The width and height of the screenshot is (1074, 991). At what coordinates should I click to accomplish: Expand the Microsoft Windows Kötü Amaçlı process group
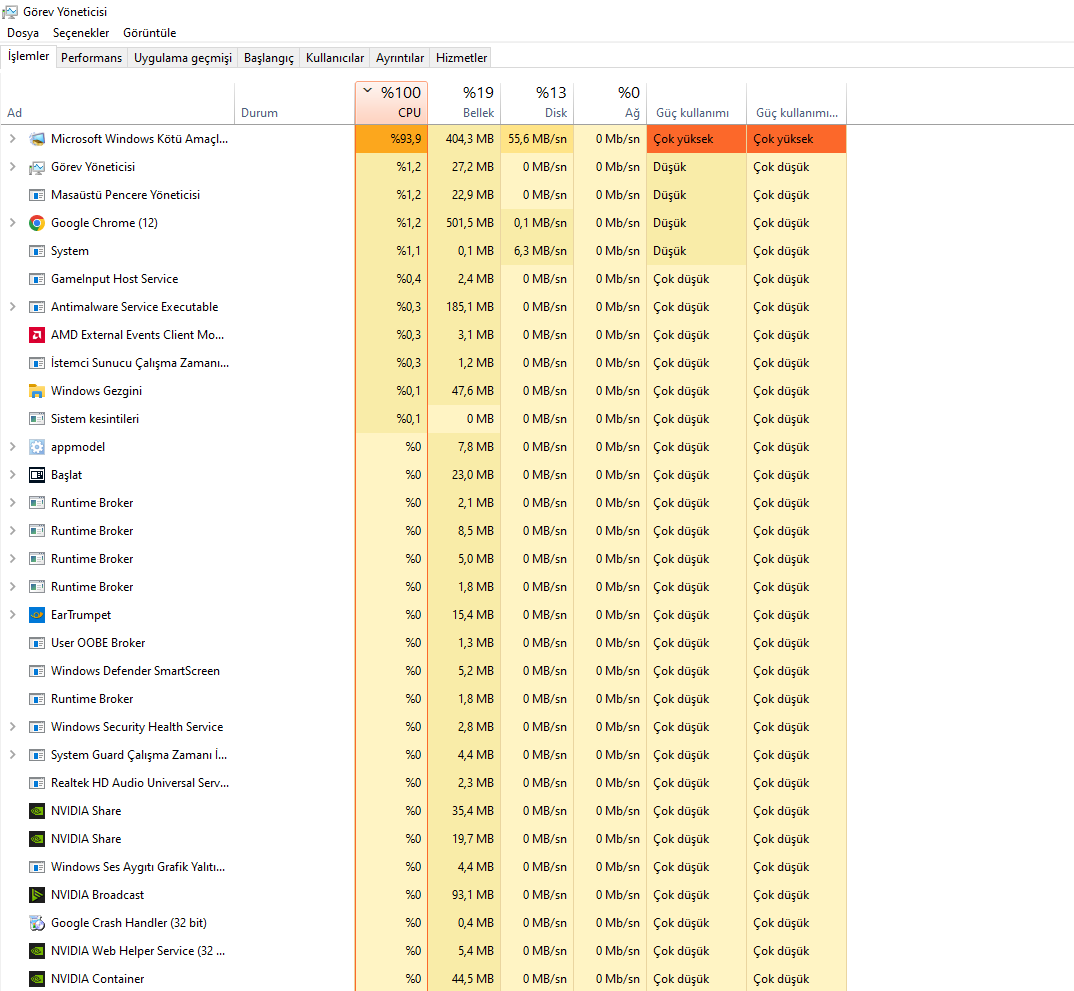point(12,139)
